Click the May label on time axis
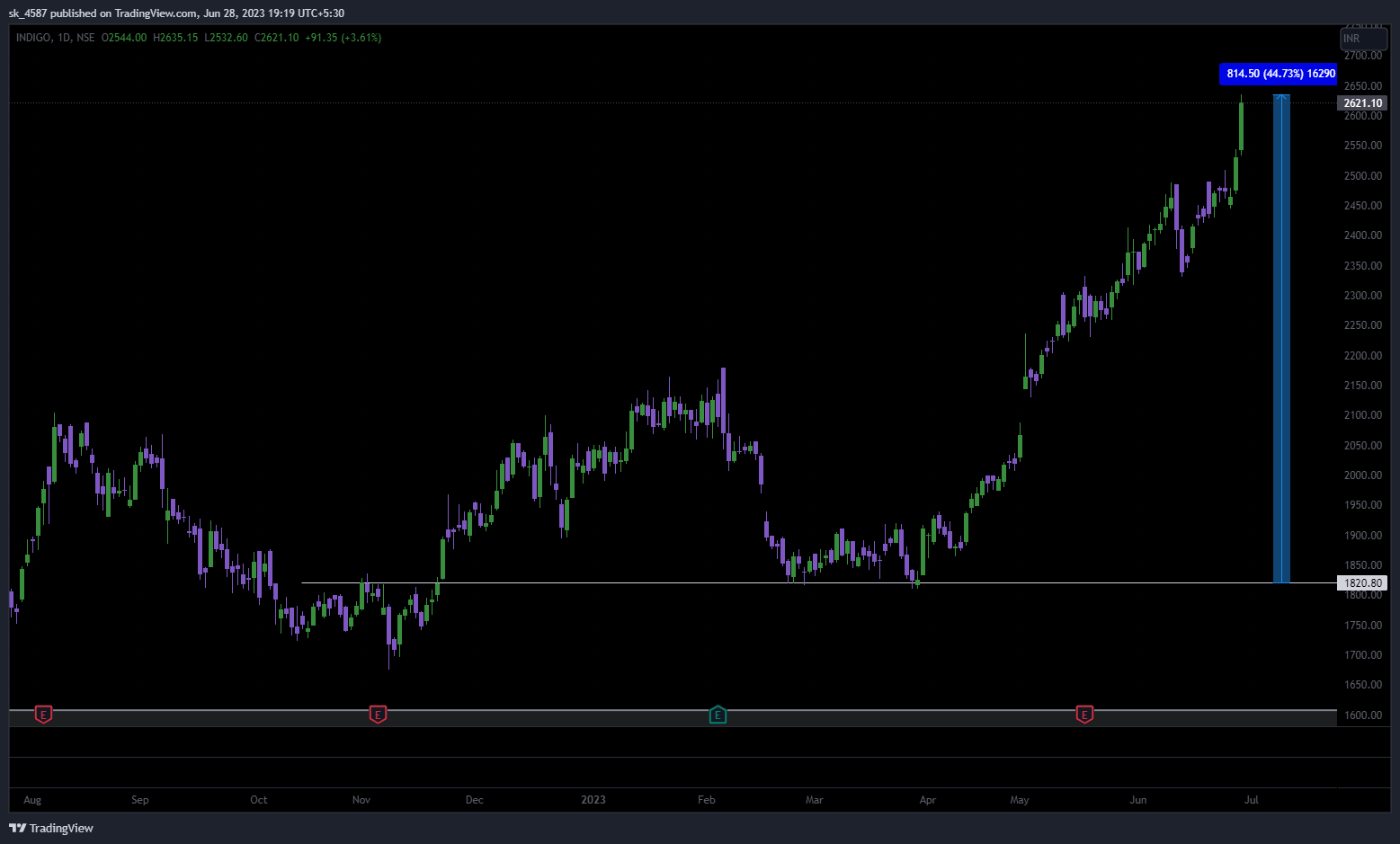This screenshot has width=1400, height=844. tap(1020, 800)
